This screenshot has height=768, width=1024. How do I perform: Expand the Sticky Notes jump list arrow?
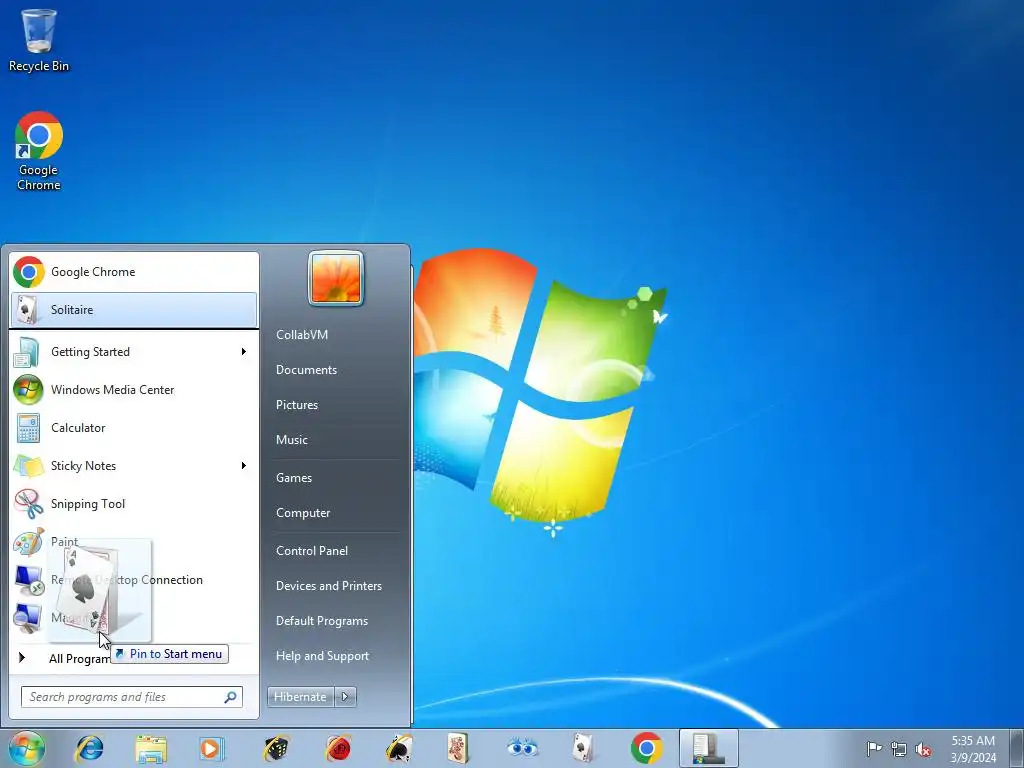[244, 466]
